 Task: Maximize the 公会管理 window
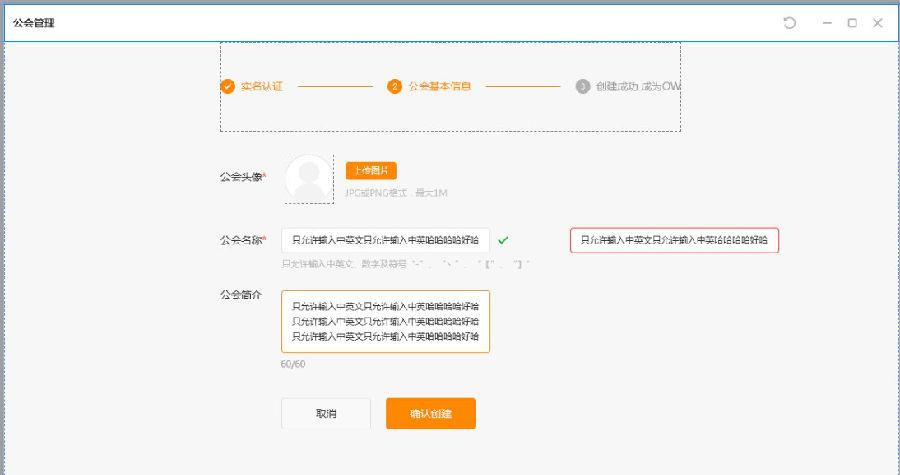pos(852,23)
